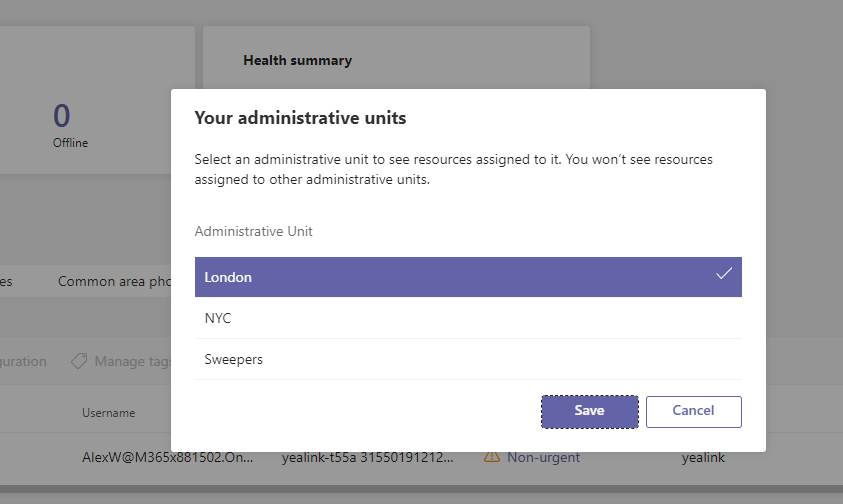The width and height of the screenshot is (843, 504).
Task: Open the yealink-t55a device entry
Action: point(367,457)
